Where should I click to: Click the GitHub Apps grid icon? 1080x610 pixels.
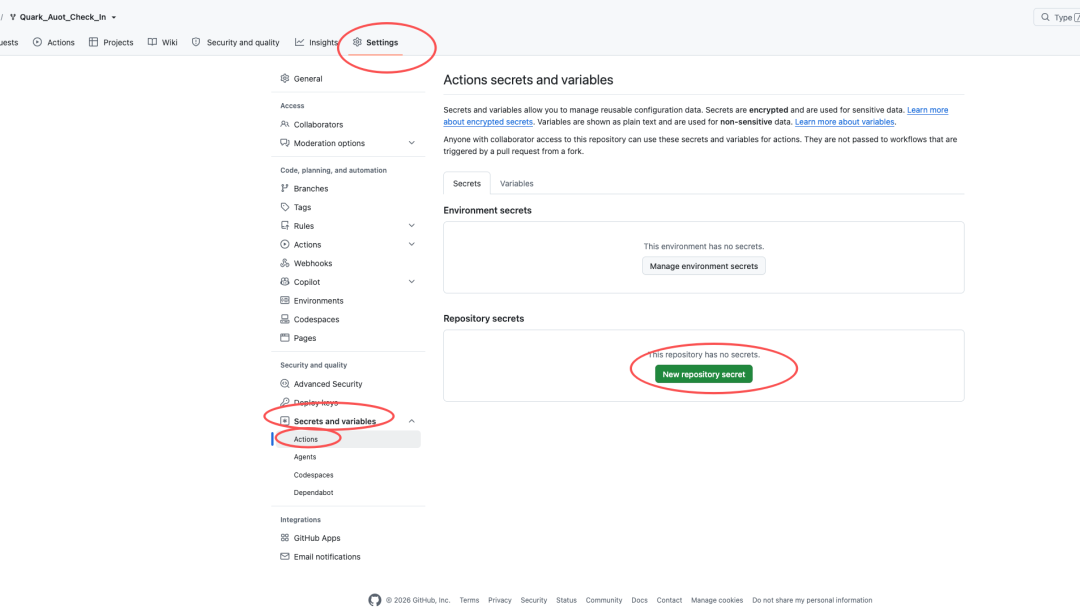284,538
